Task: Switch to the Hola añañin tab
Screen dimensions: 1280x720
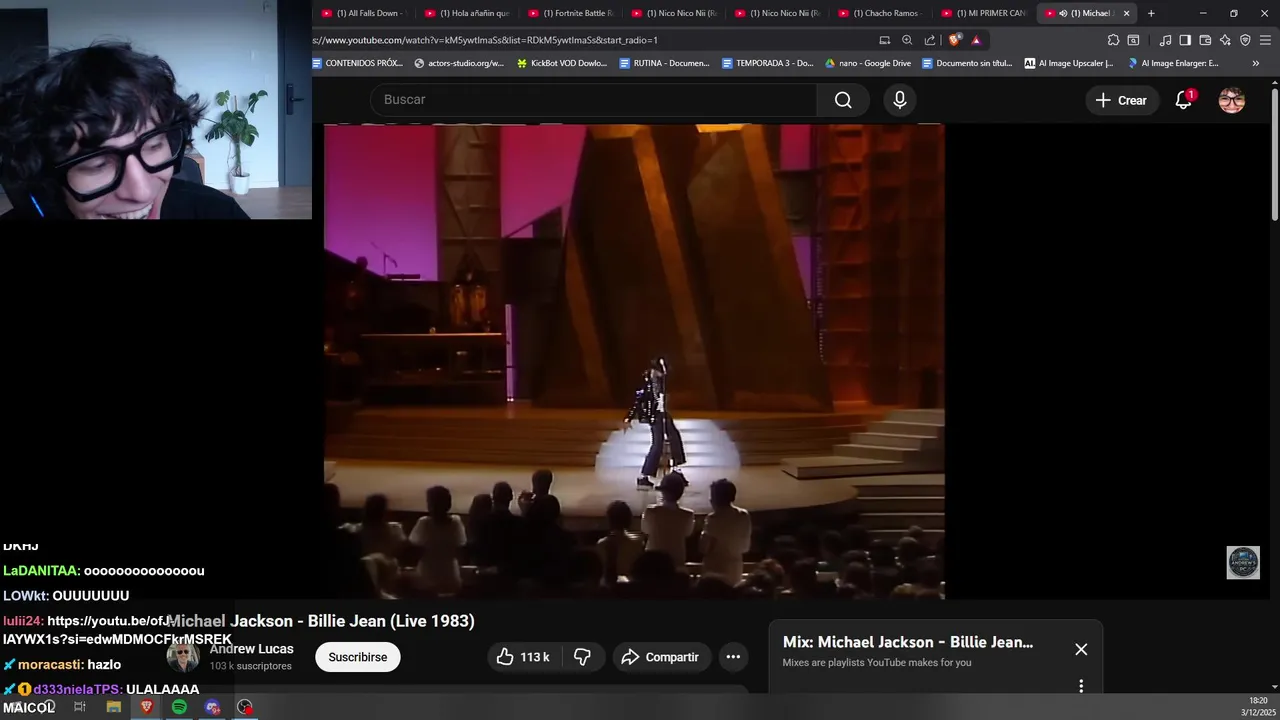Action: [466, 13]
